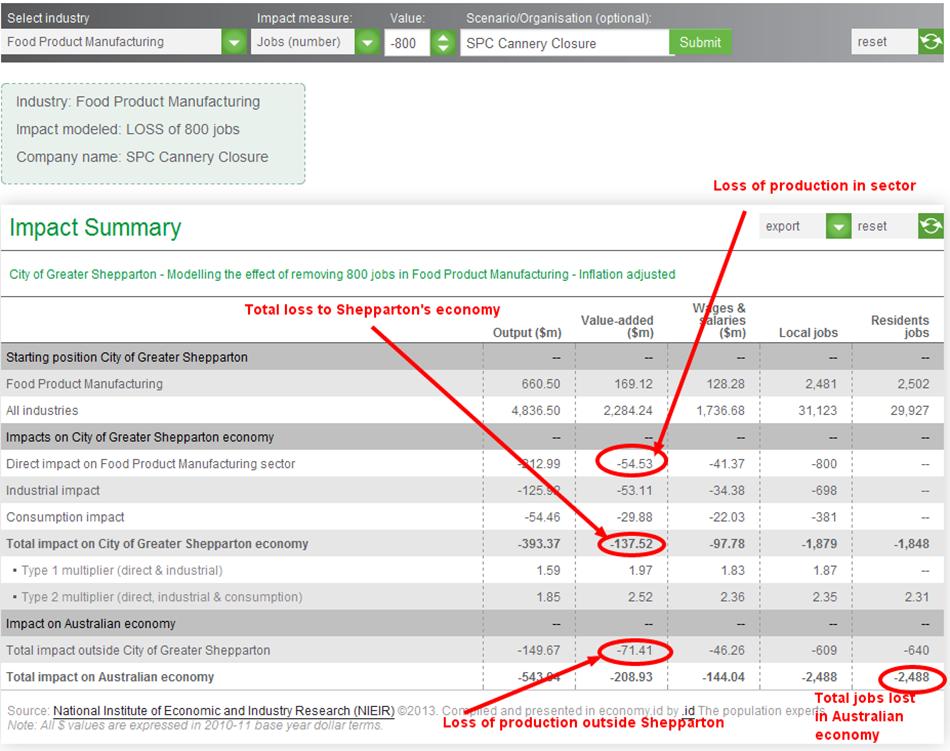
Task: Click the top toolbar reset refresh icon
Action: click(931, 42)
